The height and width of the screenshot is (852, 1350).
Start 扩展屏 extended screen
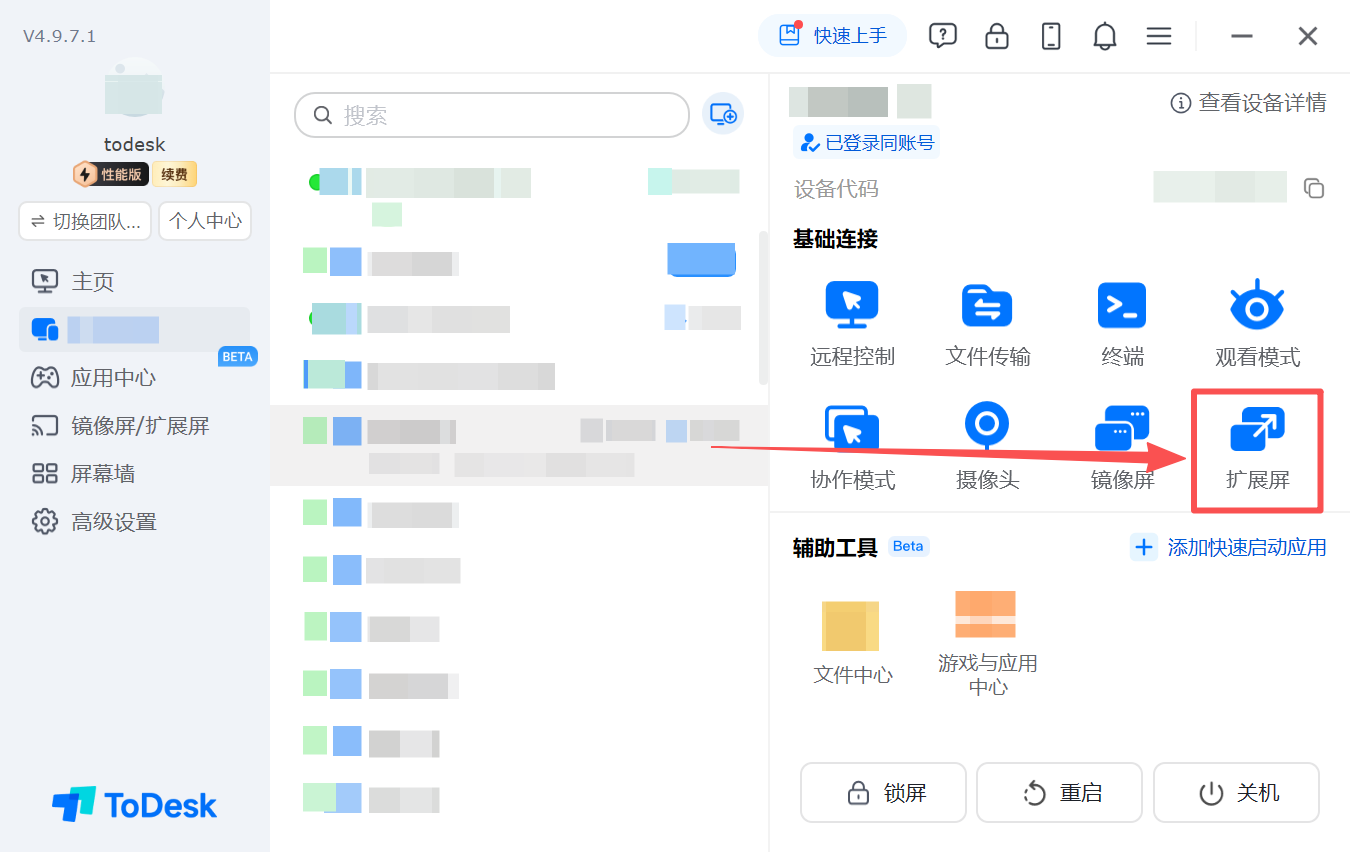[1257, 428]
